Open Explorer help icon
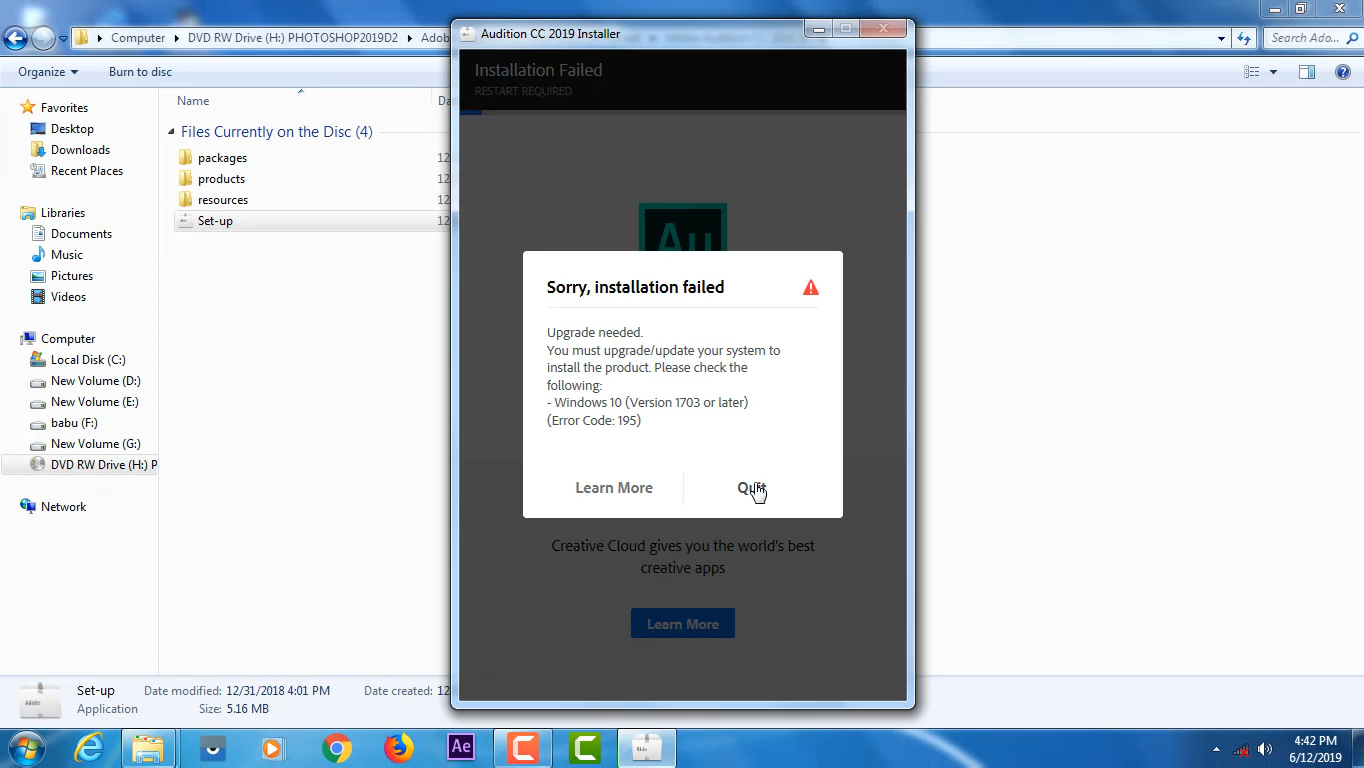1364x768 pixels. [1343, 72]
